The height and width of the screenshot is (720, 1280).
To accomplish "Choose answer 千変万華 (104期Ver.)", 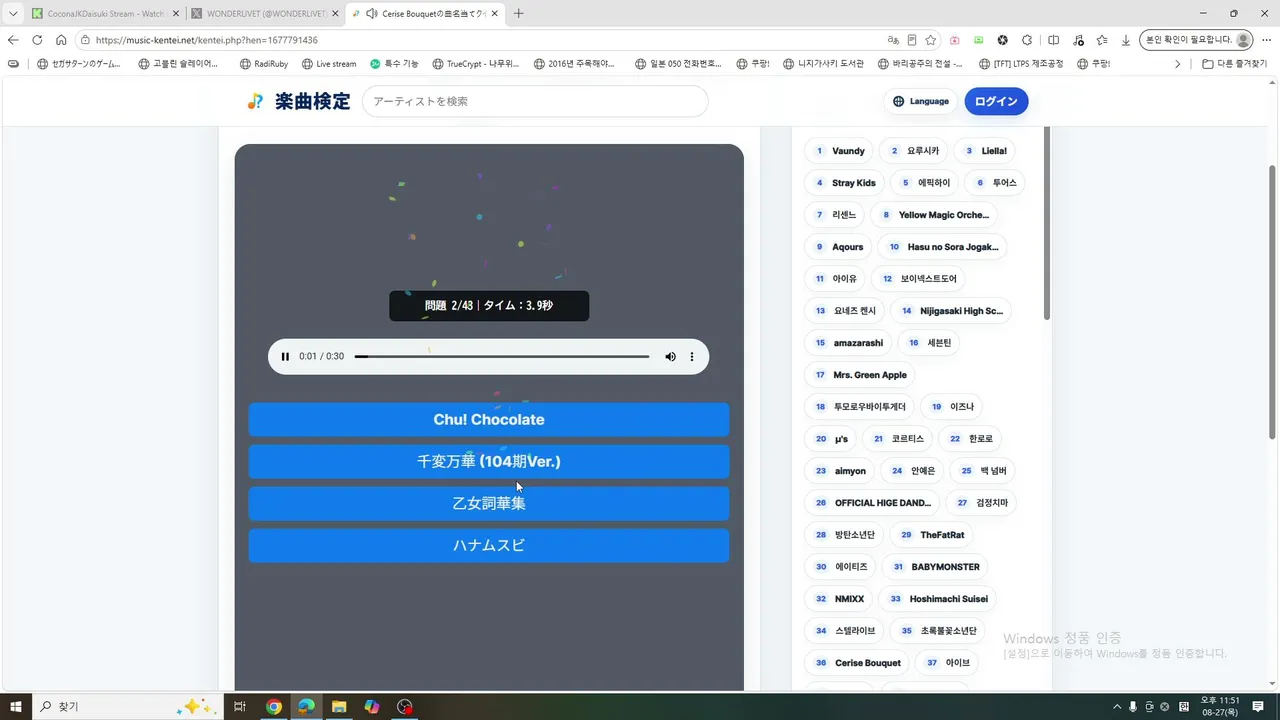I will click(x=489, y=462).
